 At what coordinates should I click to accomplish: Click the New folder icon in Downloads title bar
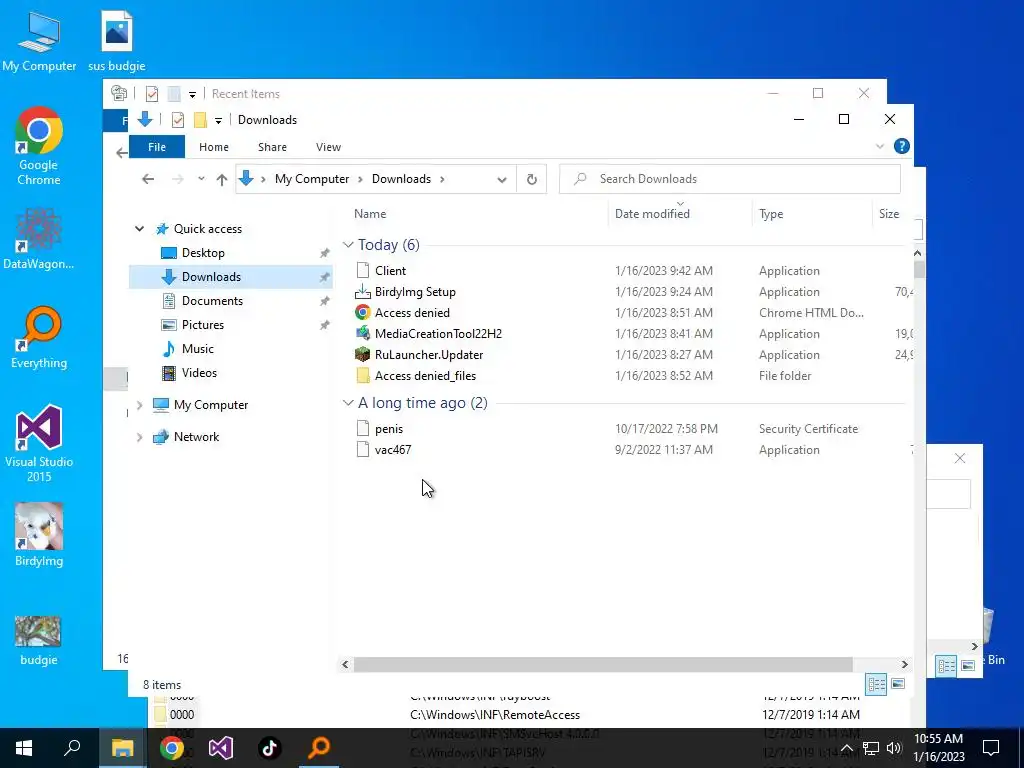pyautogui.click(x=200, y=120)
